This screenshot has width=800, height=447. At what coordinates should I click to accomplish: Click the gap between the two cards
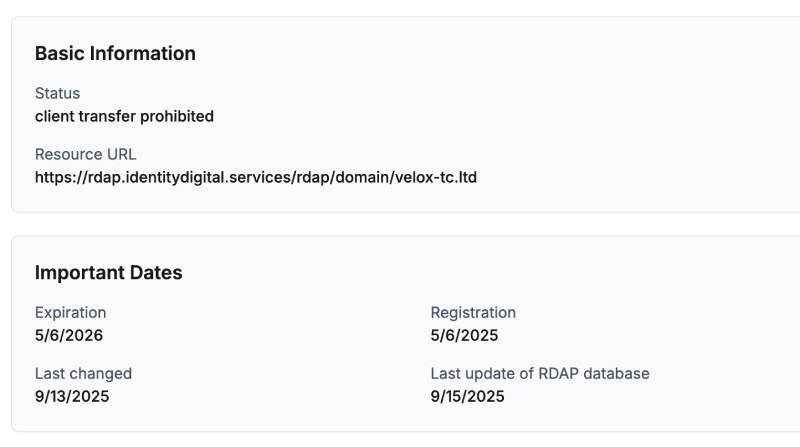point(400,224)
